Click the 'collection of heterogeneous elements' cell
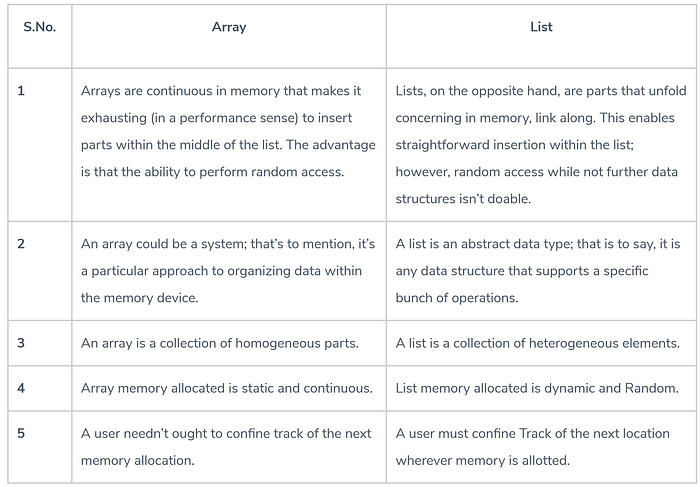Screen dimensions: 700x487 541,343
